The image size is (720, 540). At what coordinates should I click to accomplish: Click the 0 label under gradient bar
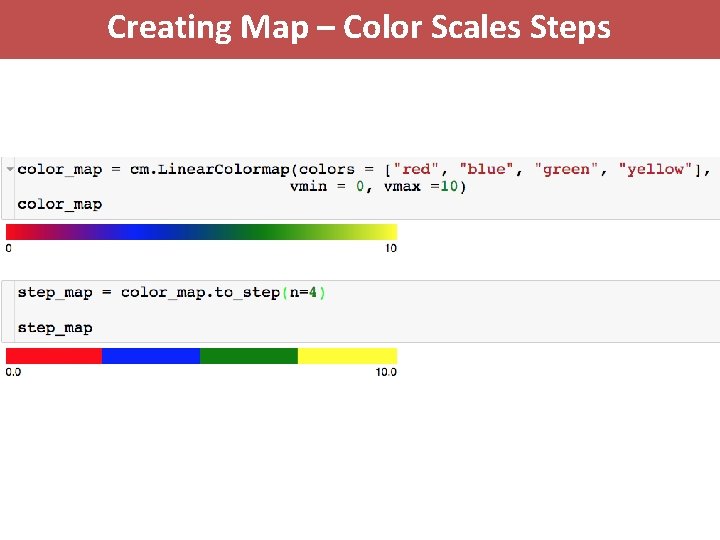pyautogui.click(x=9, y=248)
